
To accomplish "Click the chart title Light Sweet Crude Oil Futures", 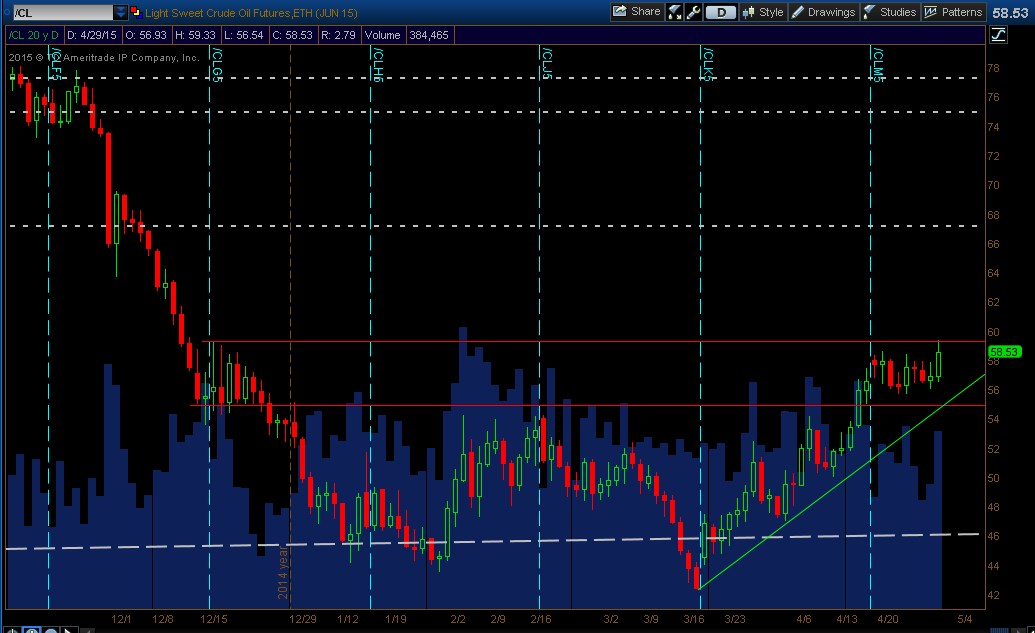I will tap(251, 13).
